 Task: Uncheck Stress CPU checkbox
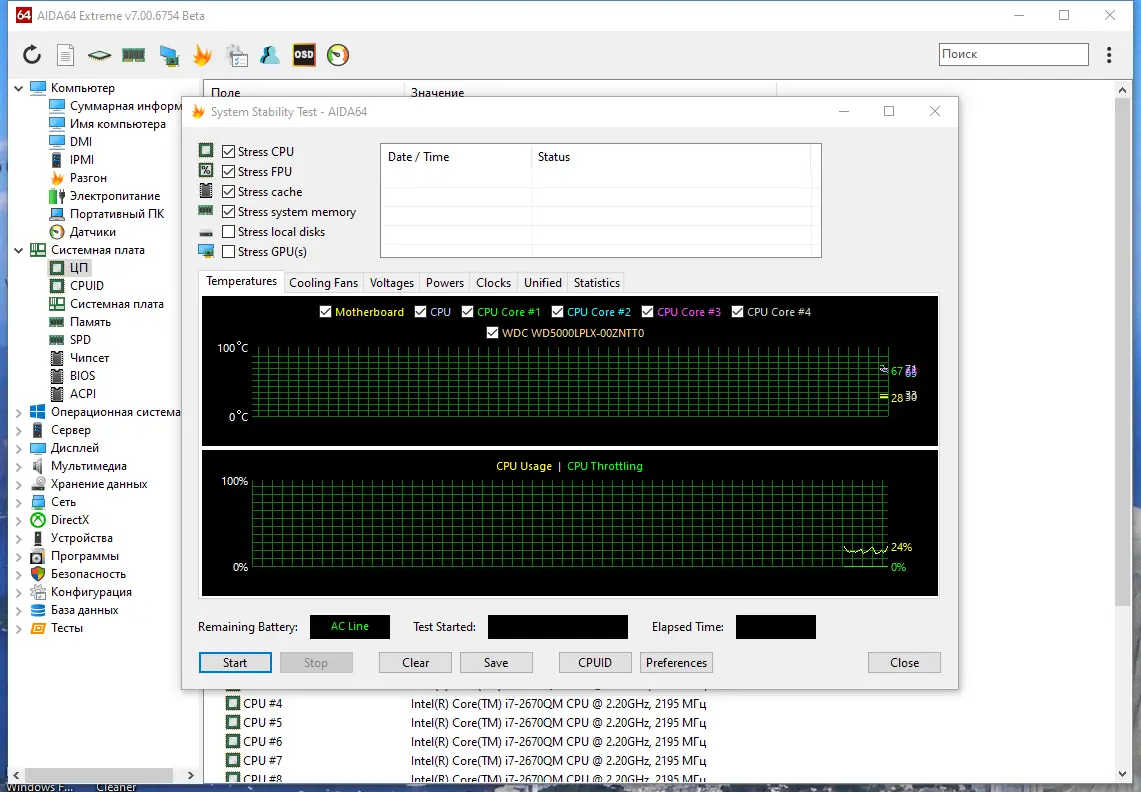click(228, 151)
